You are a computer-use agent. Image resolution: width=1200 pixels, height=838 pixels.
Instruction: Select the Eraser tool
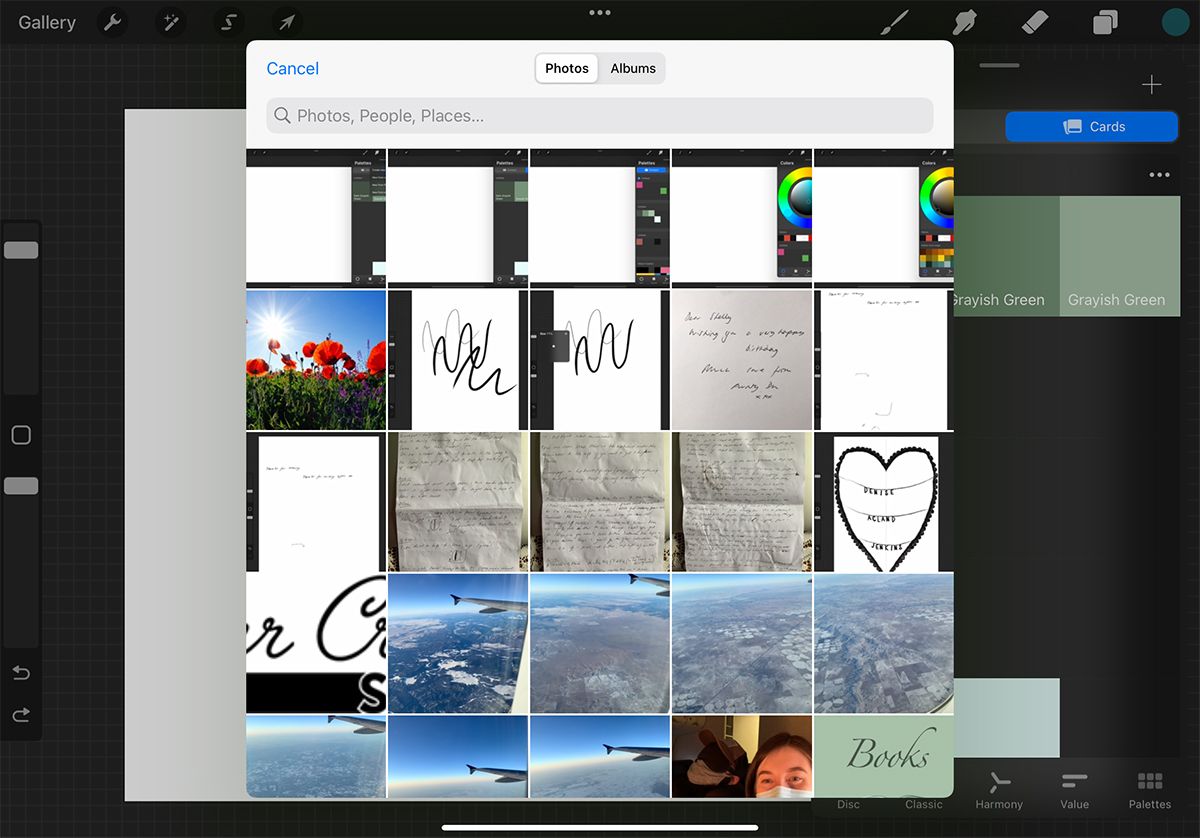tap(1035, 22)
